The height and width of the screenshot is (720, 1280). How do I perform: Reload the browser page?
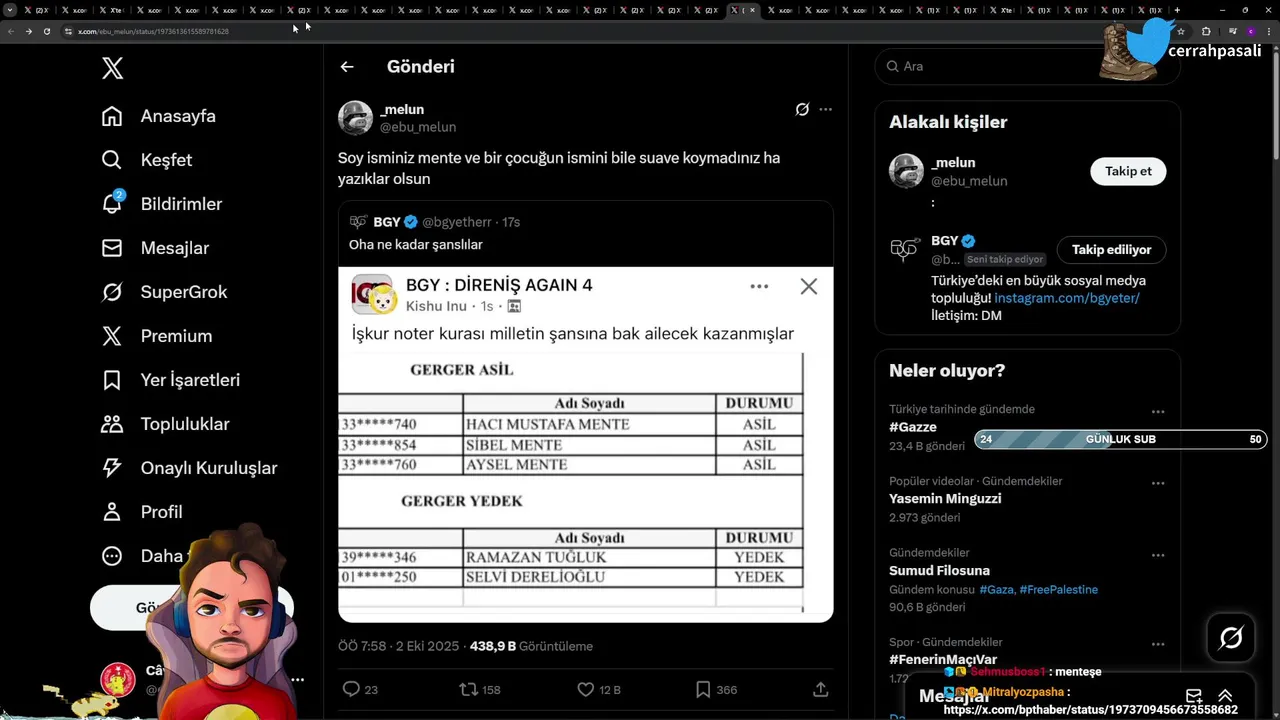[46, 31]
